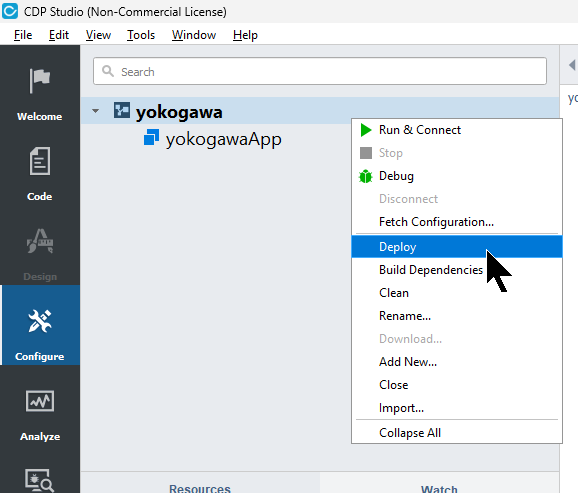Click the search magnifier icon
The image size is (578, 493).
pos(108,71)
